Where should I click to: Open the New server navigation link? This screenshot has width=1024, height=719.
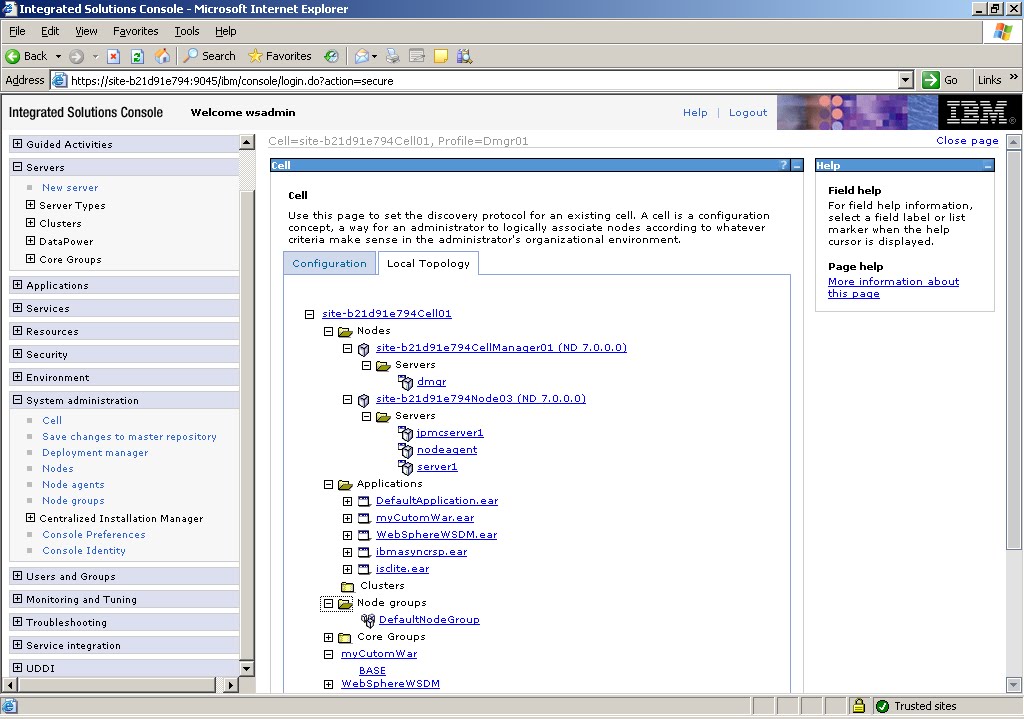[x=70, y=187]
